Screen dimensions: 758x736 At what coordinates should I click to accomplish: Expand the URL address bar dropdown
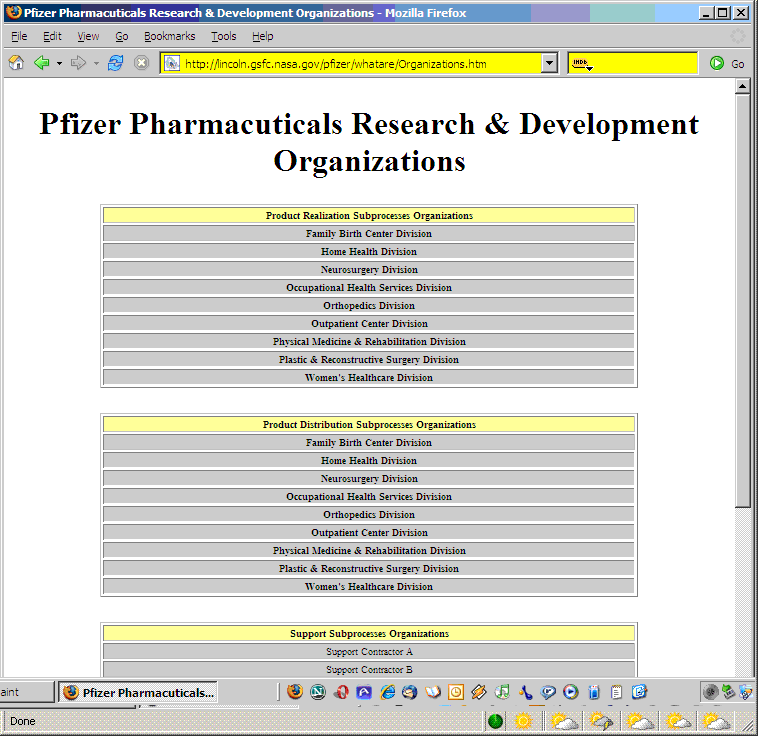tap(549, 63)
